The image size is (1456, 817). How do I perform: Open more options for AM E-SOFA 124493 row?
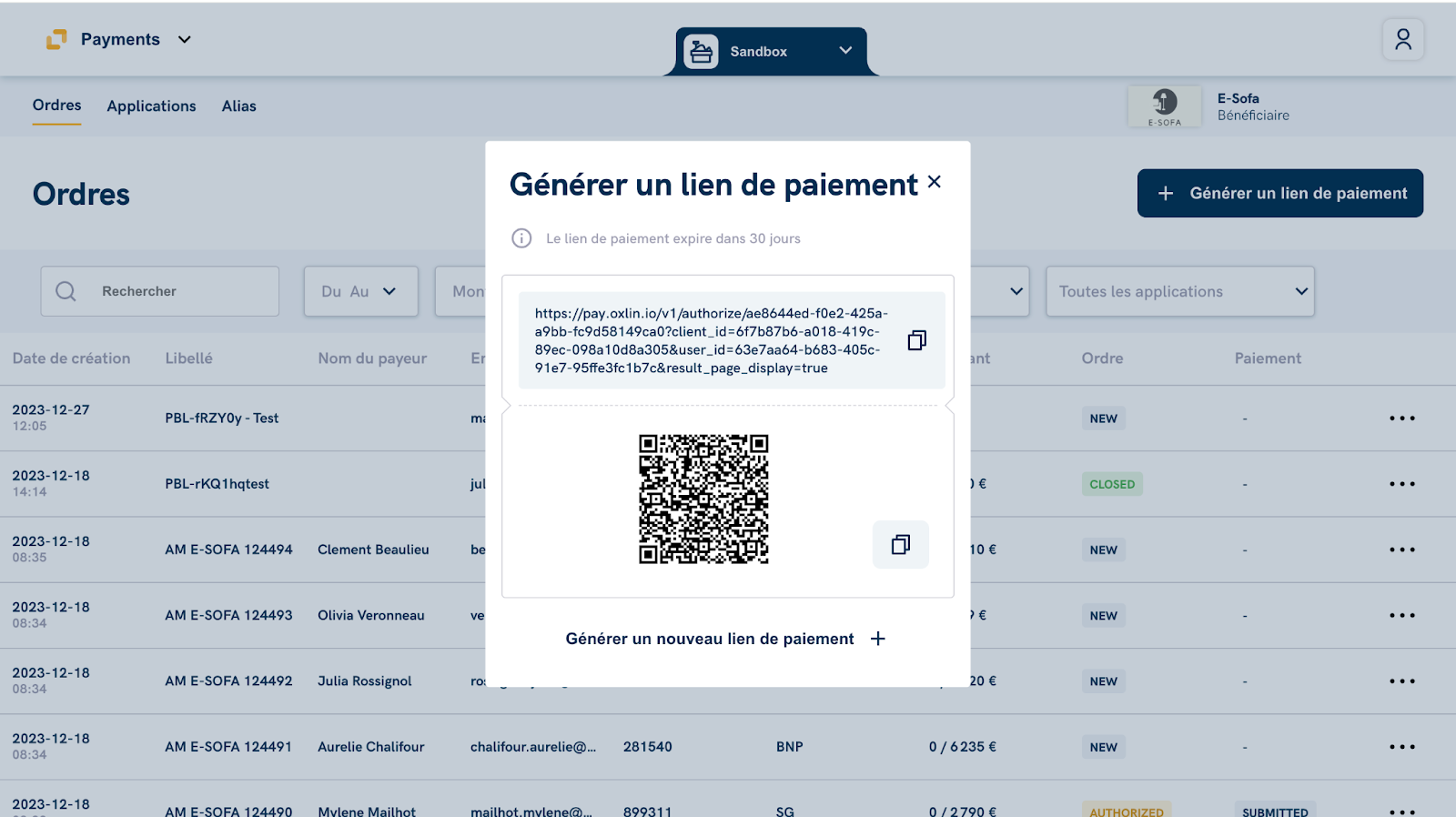(x=1402, y=615)
